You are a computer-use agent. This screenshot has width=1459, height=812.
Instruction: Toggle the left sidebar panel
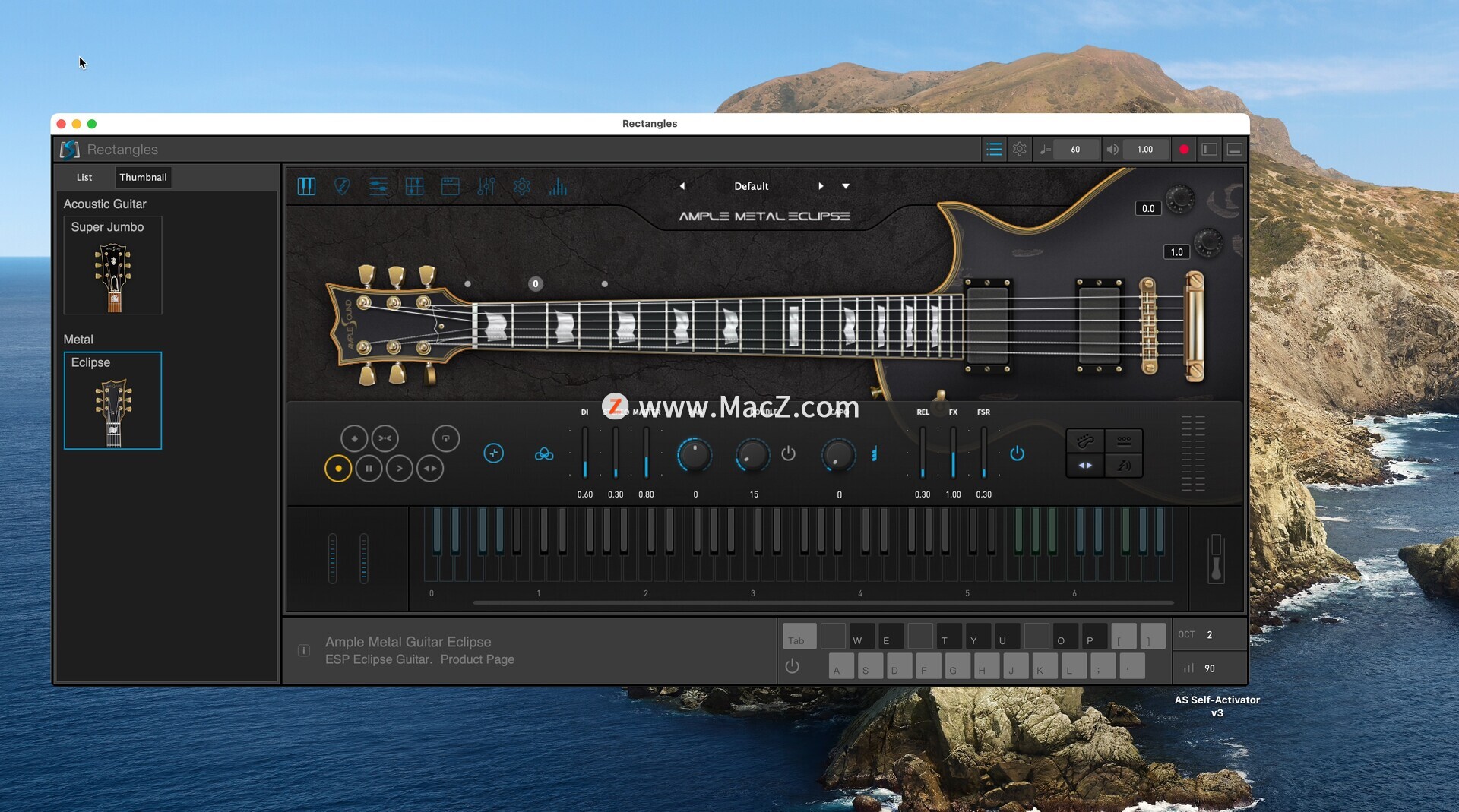pos(1209,150)
